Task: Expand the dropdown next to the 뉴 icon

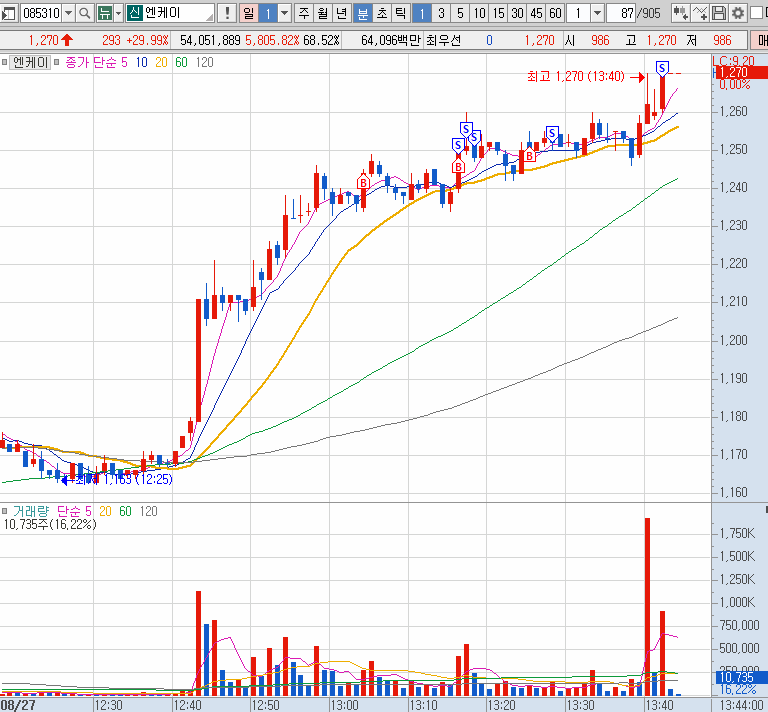Action: pyautogui.click(x=118, y=14)
